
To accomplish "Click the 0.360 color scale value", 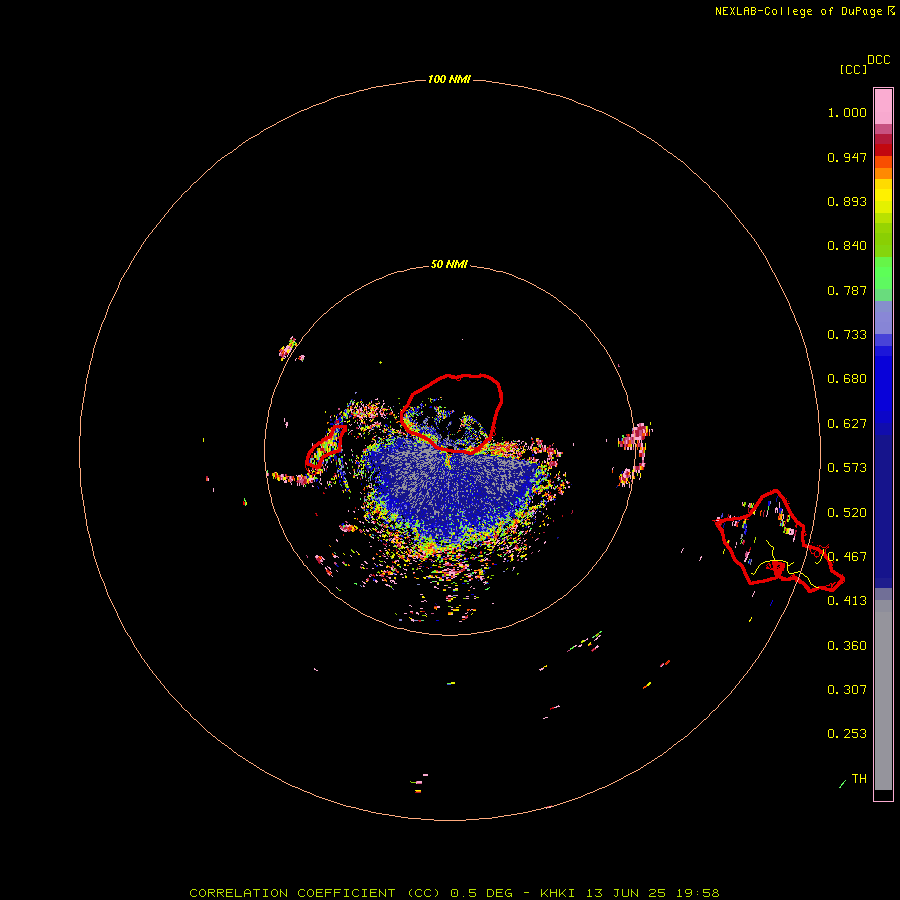I will pyautogui.click(x=847, y=646).
